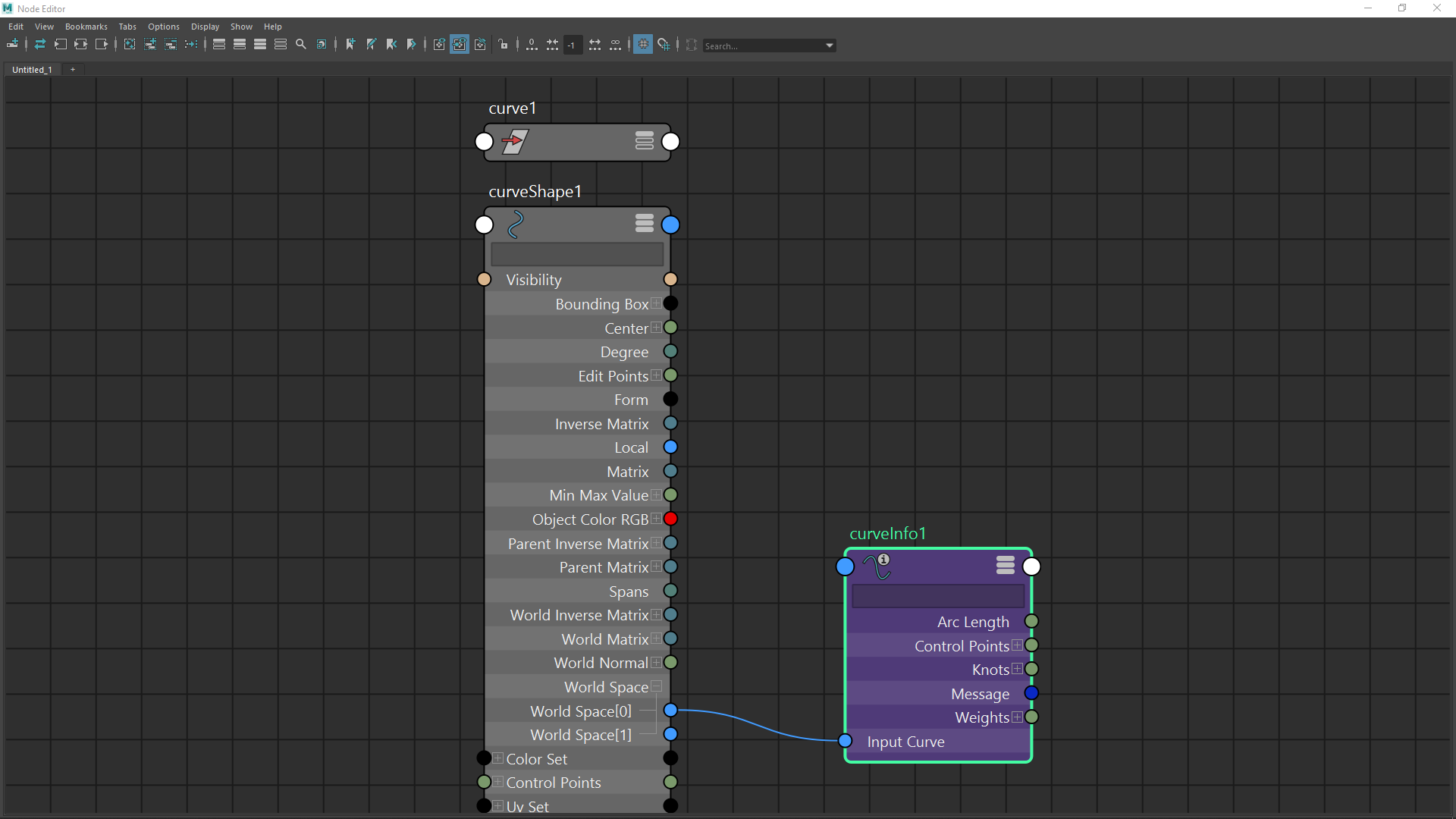Click the curveShape1 node filter field
The height and width of the screenshot is (819, 1456).
tap(576, 254)
